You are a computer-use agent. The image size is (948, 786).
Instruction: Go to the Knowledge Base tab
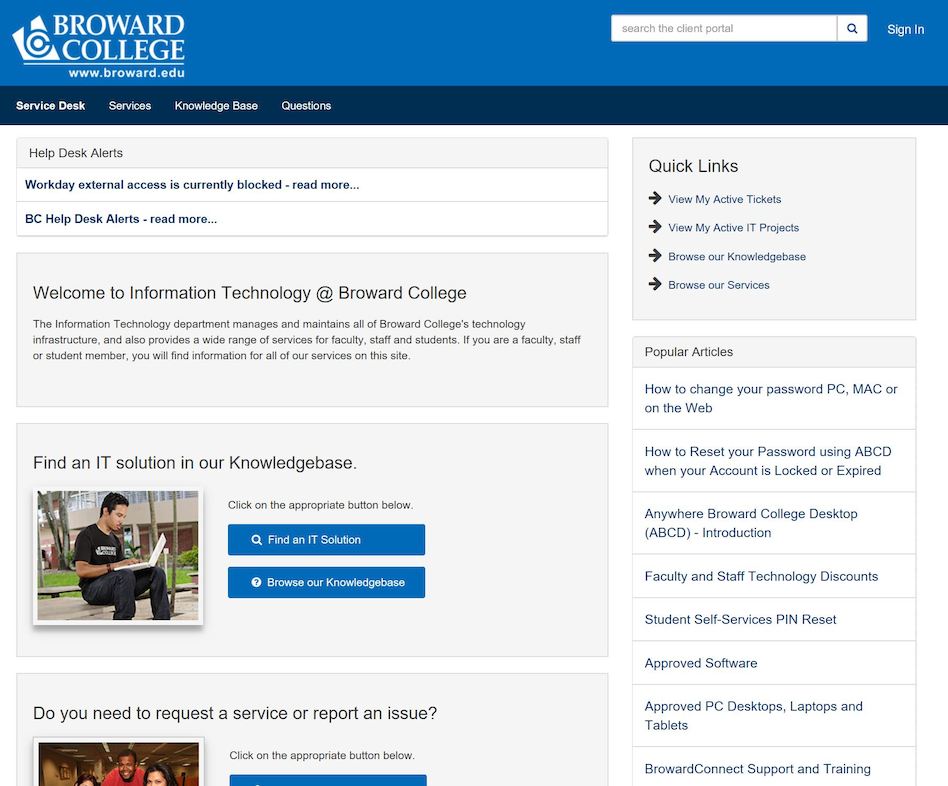pyautogui.click(x=216, y=105)
